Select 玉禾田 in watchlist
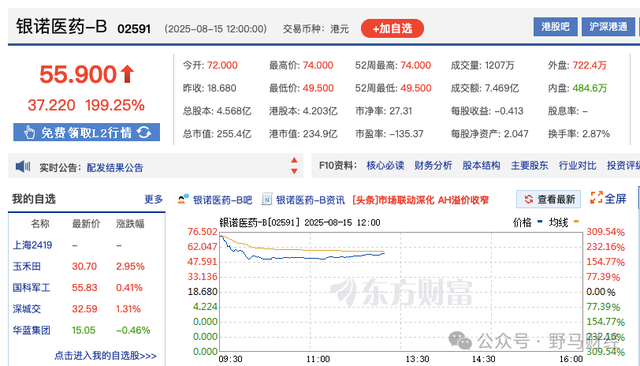The width and height of the screenshot is (640, 366). coord(27,266)
